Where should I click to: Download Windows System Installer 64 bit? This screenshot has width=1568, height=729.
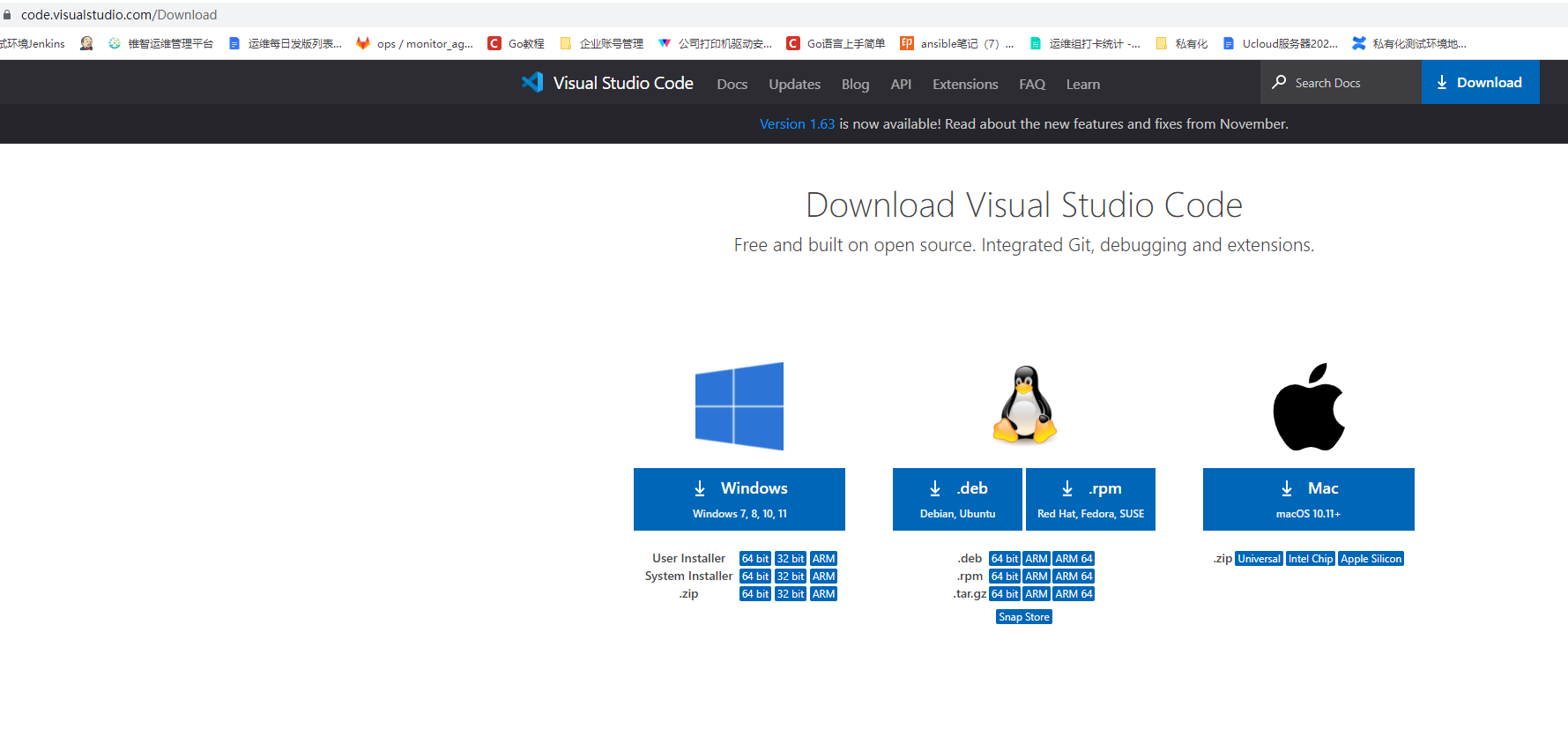click(755, 577)
